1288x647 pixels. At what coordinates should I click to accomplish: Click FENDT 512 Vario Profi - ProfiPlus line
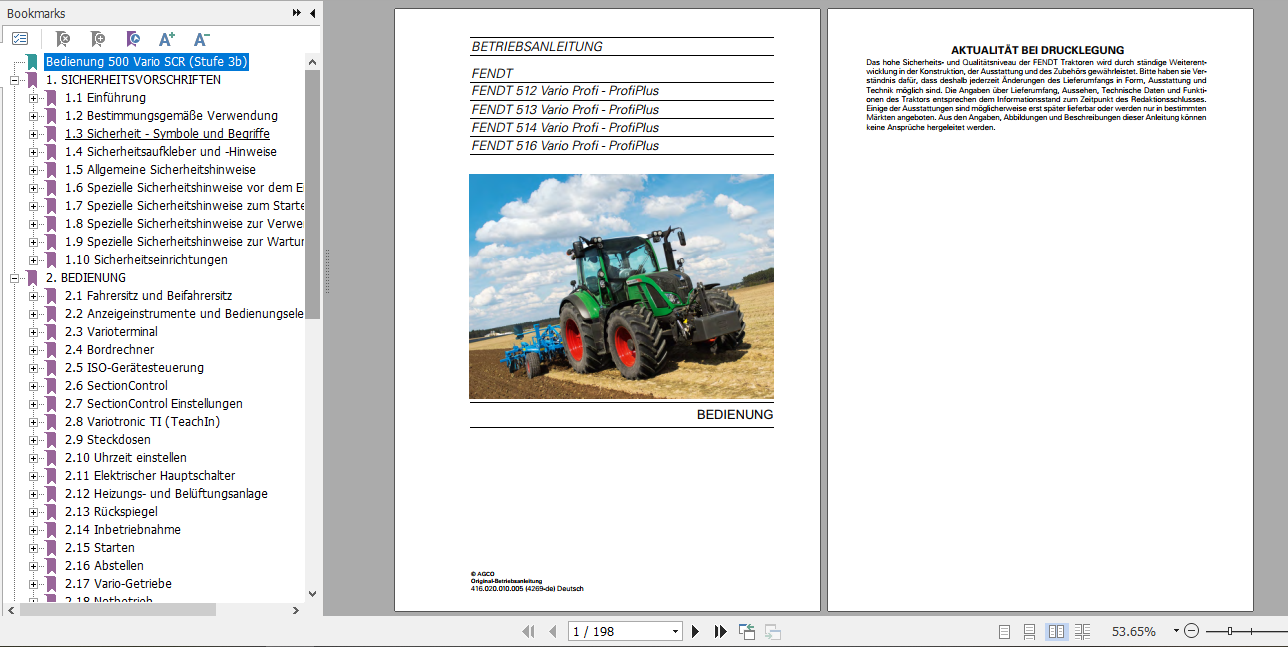pyautogui.click(x=565, y=91)
